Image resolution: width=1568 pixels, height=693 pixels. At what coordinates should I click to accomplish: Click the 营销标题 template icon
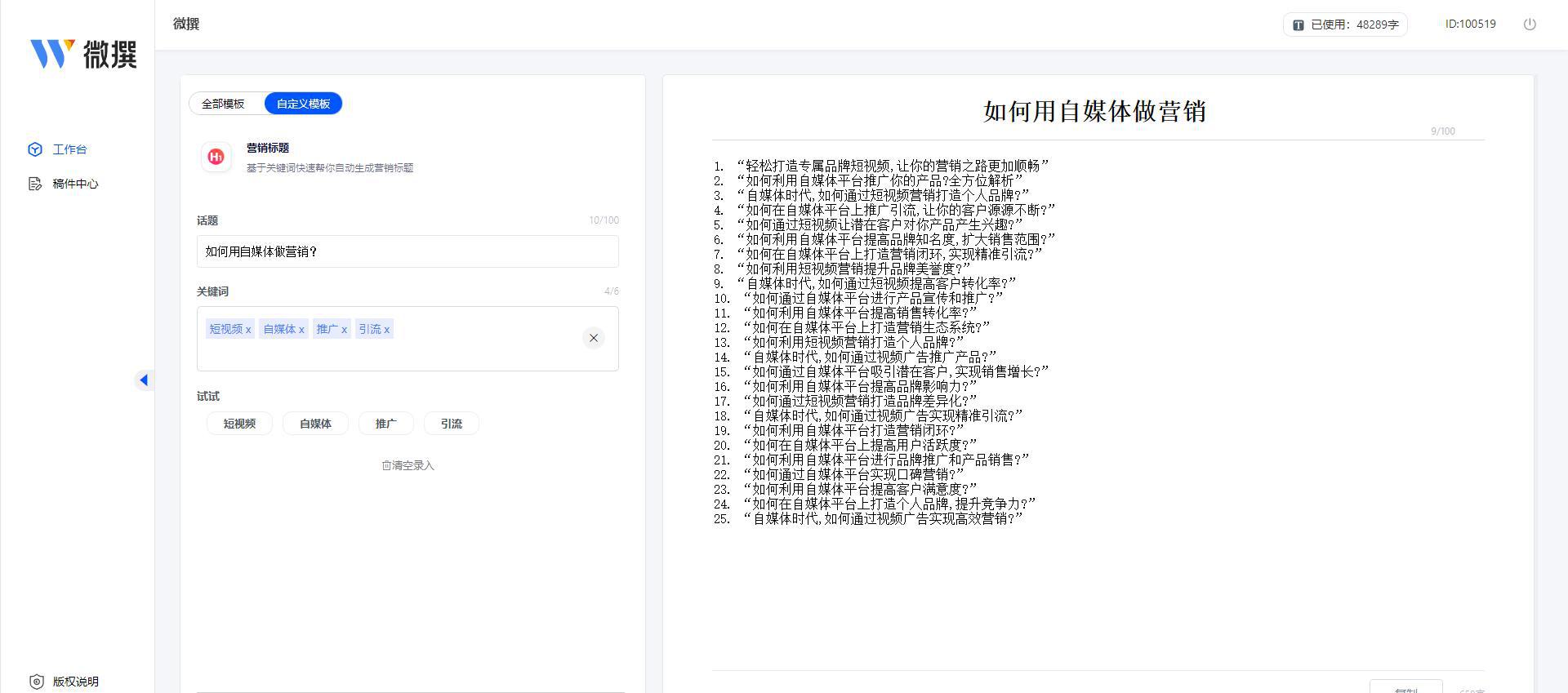tap(216, 157)
